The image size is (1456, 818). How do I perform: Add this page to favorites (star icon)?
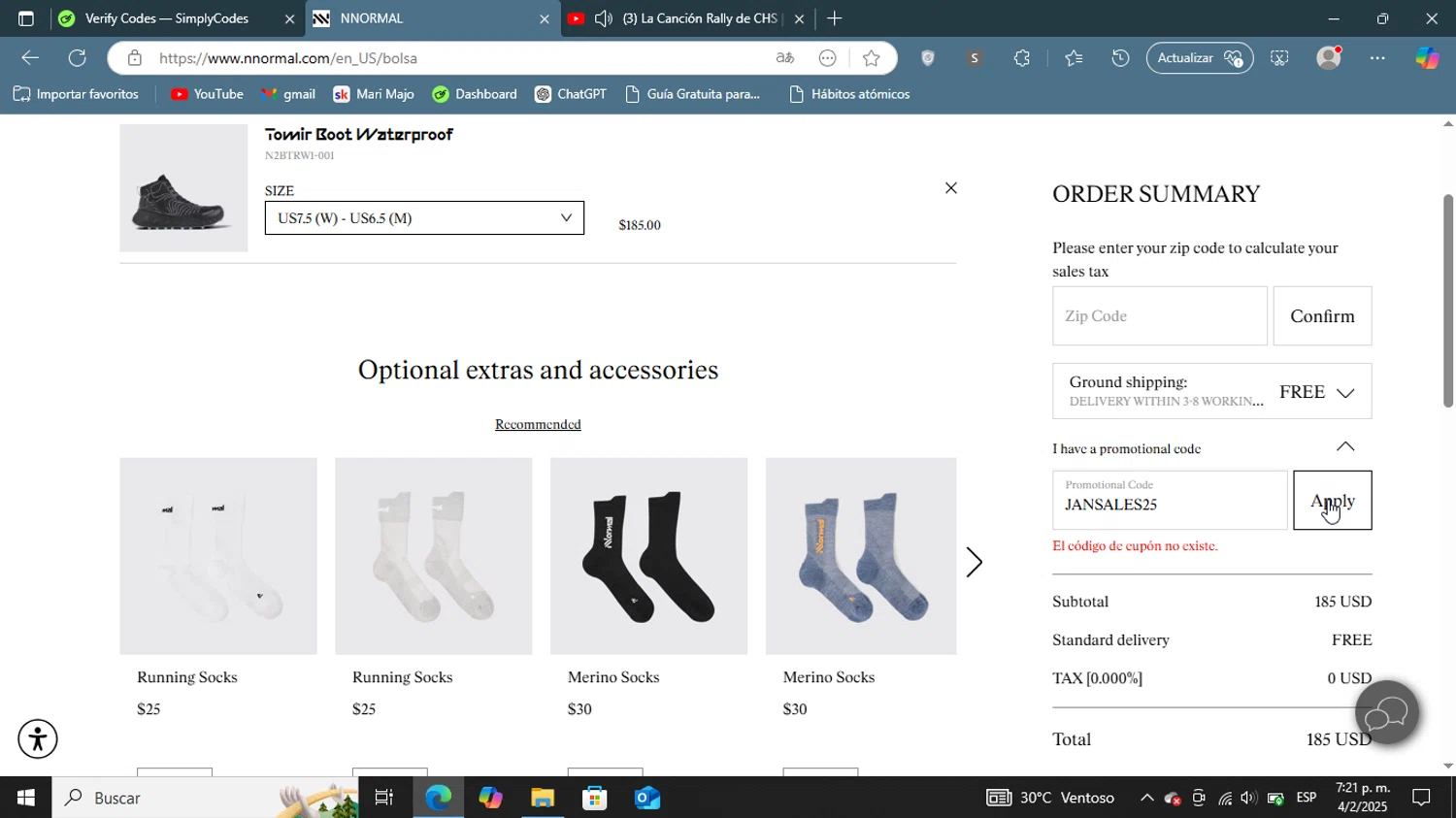[872, 58]
